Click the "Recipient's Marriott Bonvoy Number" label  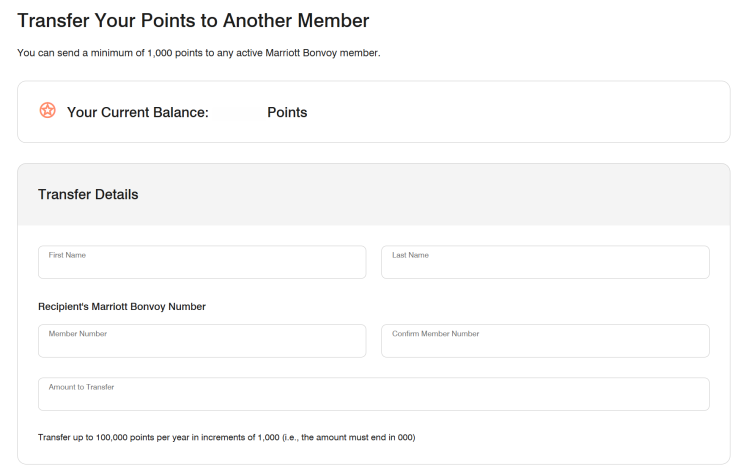[121, 306]
